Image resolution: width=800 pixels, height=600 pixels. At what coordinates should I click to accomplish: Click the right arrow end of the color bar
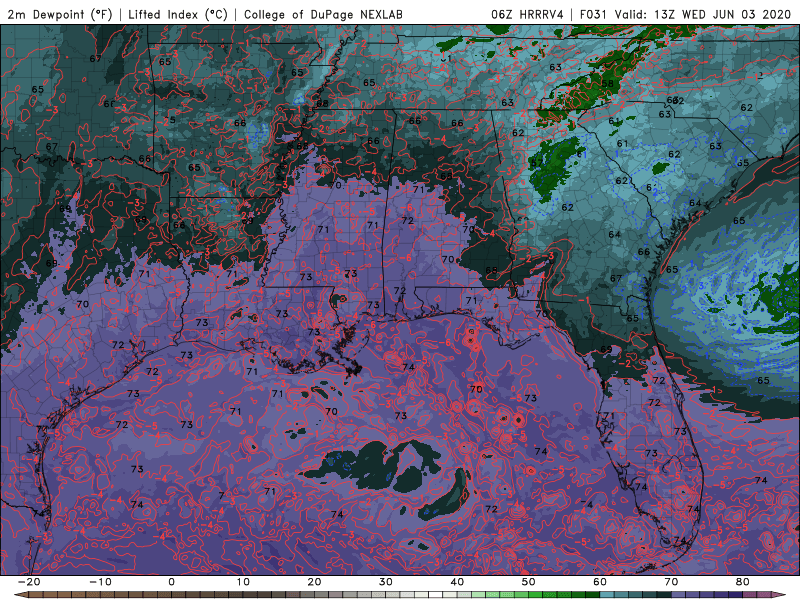781,595
